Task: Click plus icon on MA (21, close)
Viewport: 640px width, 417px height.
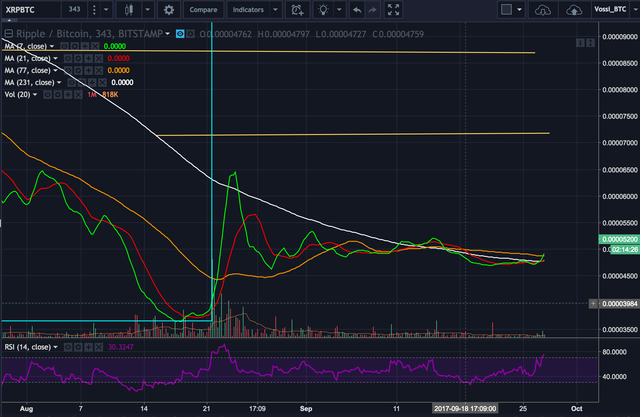Action: pos(89,58)
